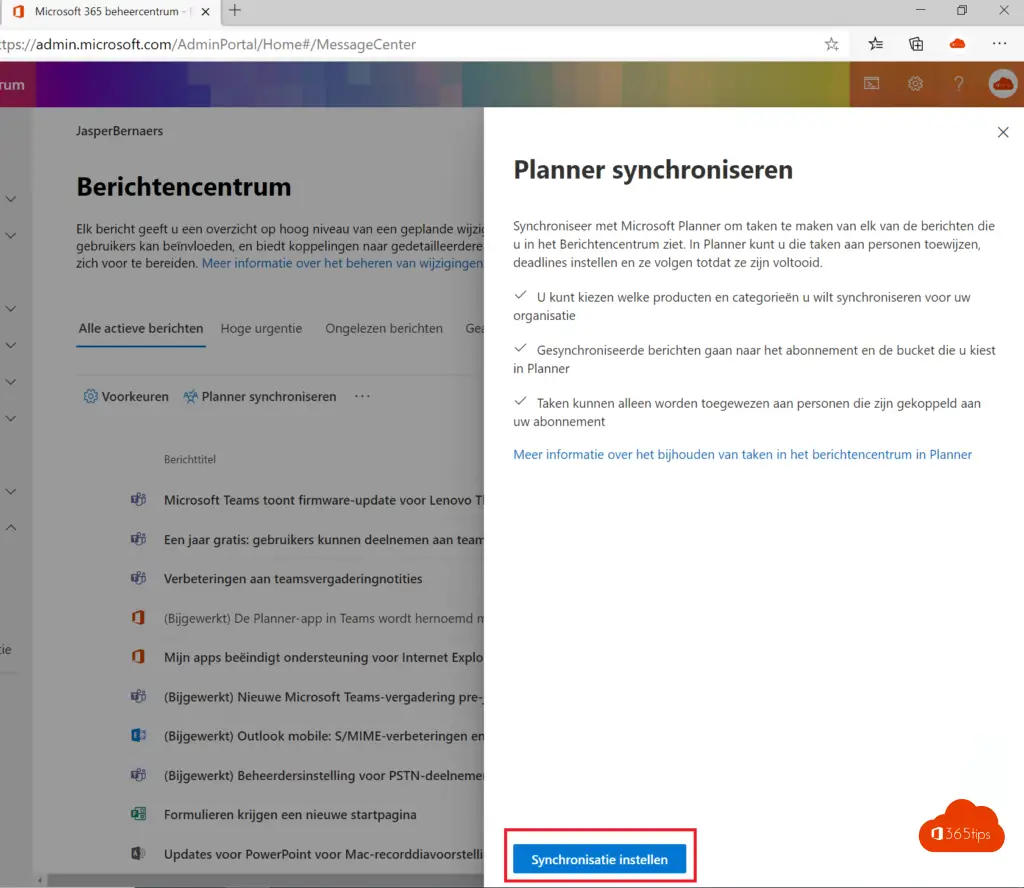Image resolution: width=1024 pixels, height=888 pixels.
Task: Open the Cloud Shell icon in header
Action: point(872,84)
